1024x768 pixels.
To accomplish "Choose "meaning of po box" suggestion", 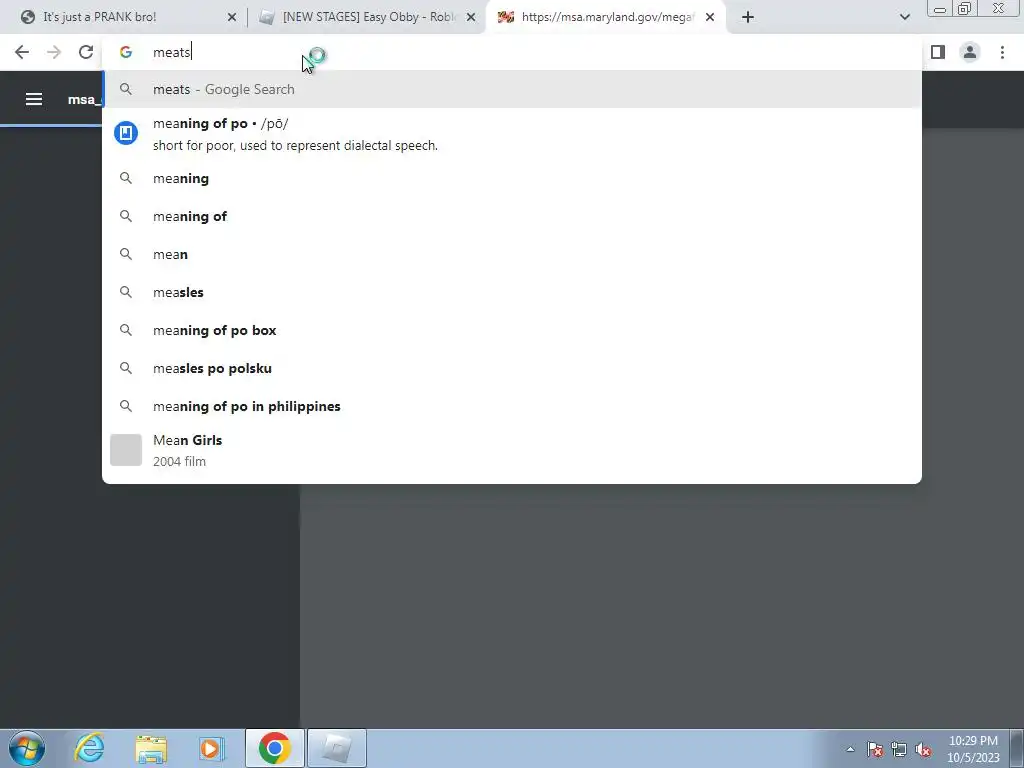I will click(x=512, y=330).
